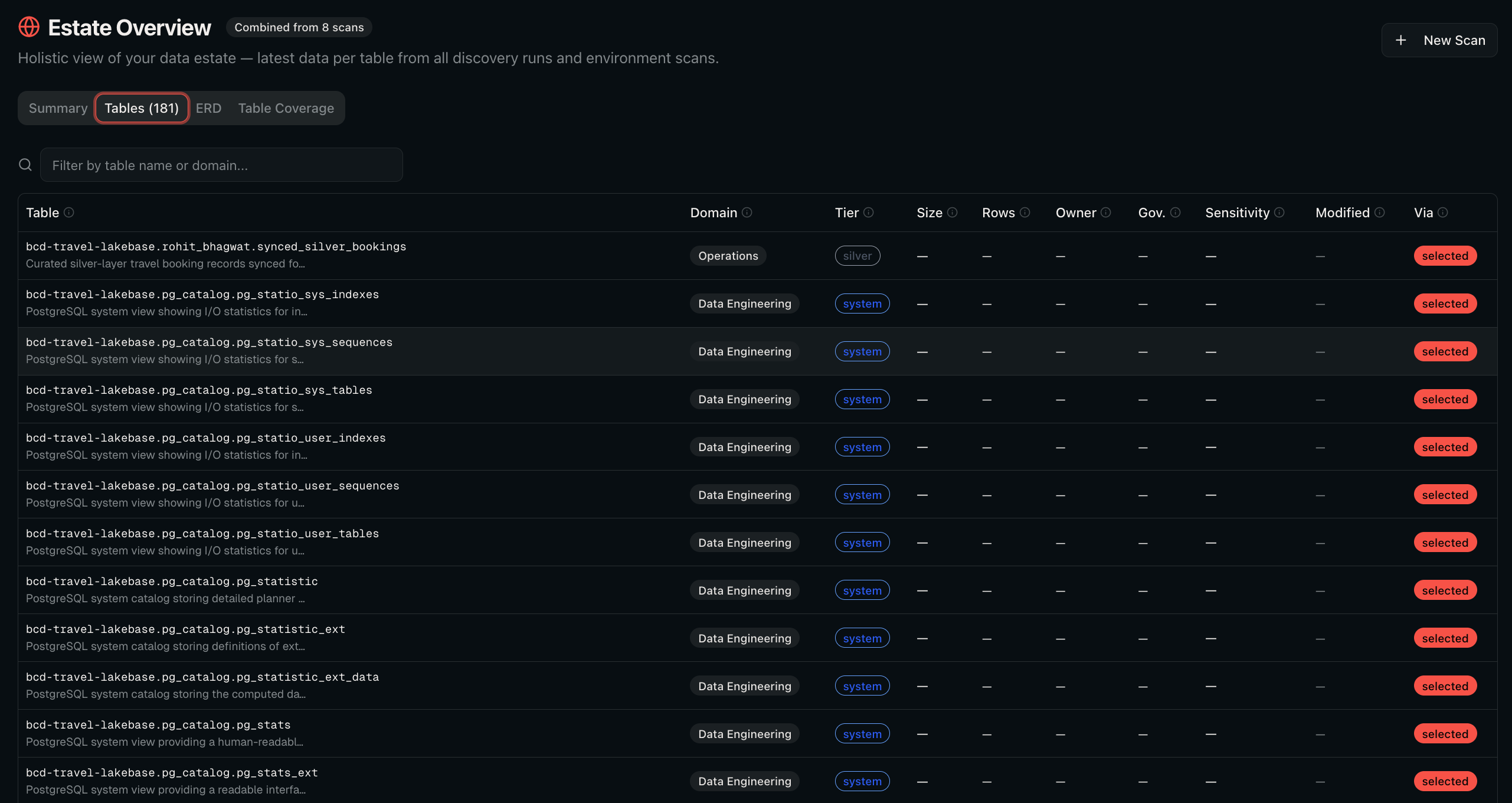Screen dimensions: 1512x803
Task: Click the info icon beside Via header
Action: (x=1443, y=213)
